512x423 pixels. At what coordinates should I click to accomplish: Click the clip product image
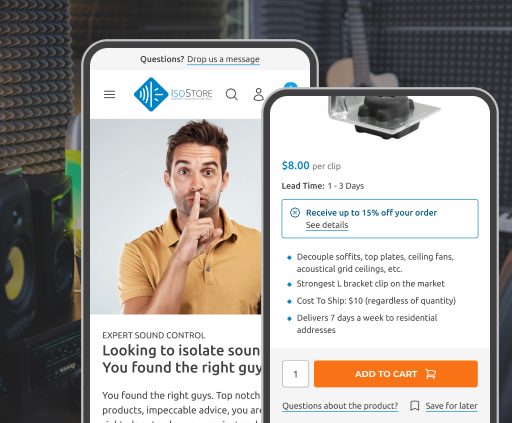tap(383, 117)
